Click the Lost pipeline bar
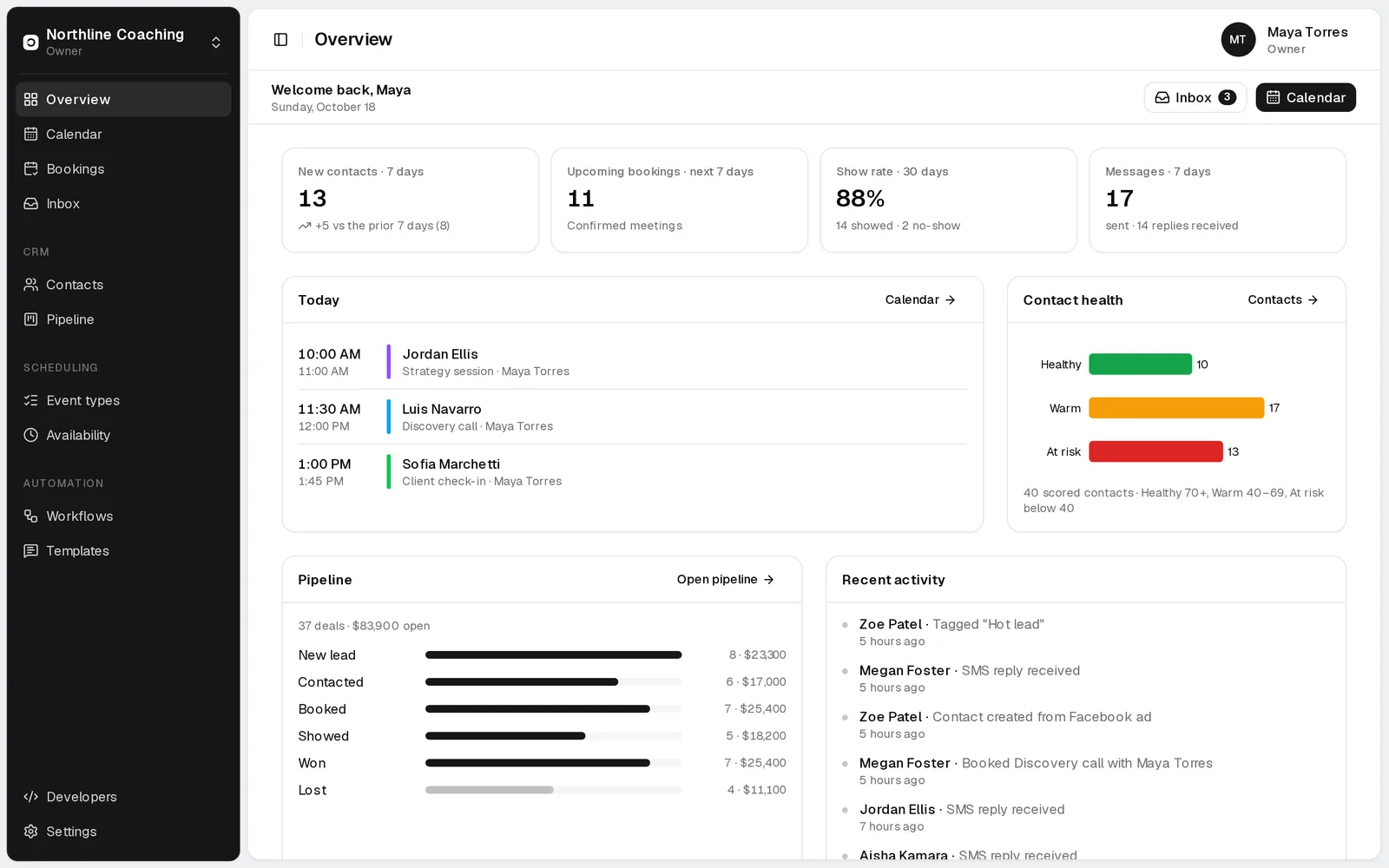Image resolution: width=1389 pixels, height=868 pixels. pos(489,790)
